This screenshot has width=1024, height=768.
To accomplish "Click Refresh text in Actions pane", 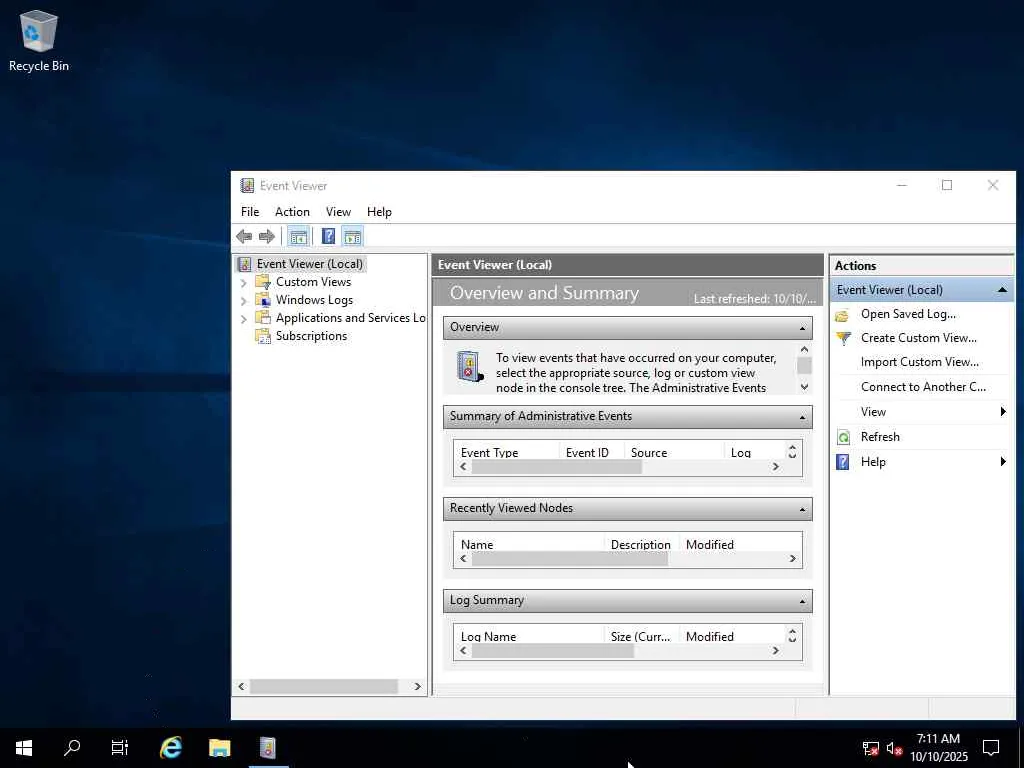I will coord(880,437).
